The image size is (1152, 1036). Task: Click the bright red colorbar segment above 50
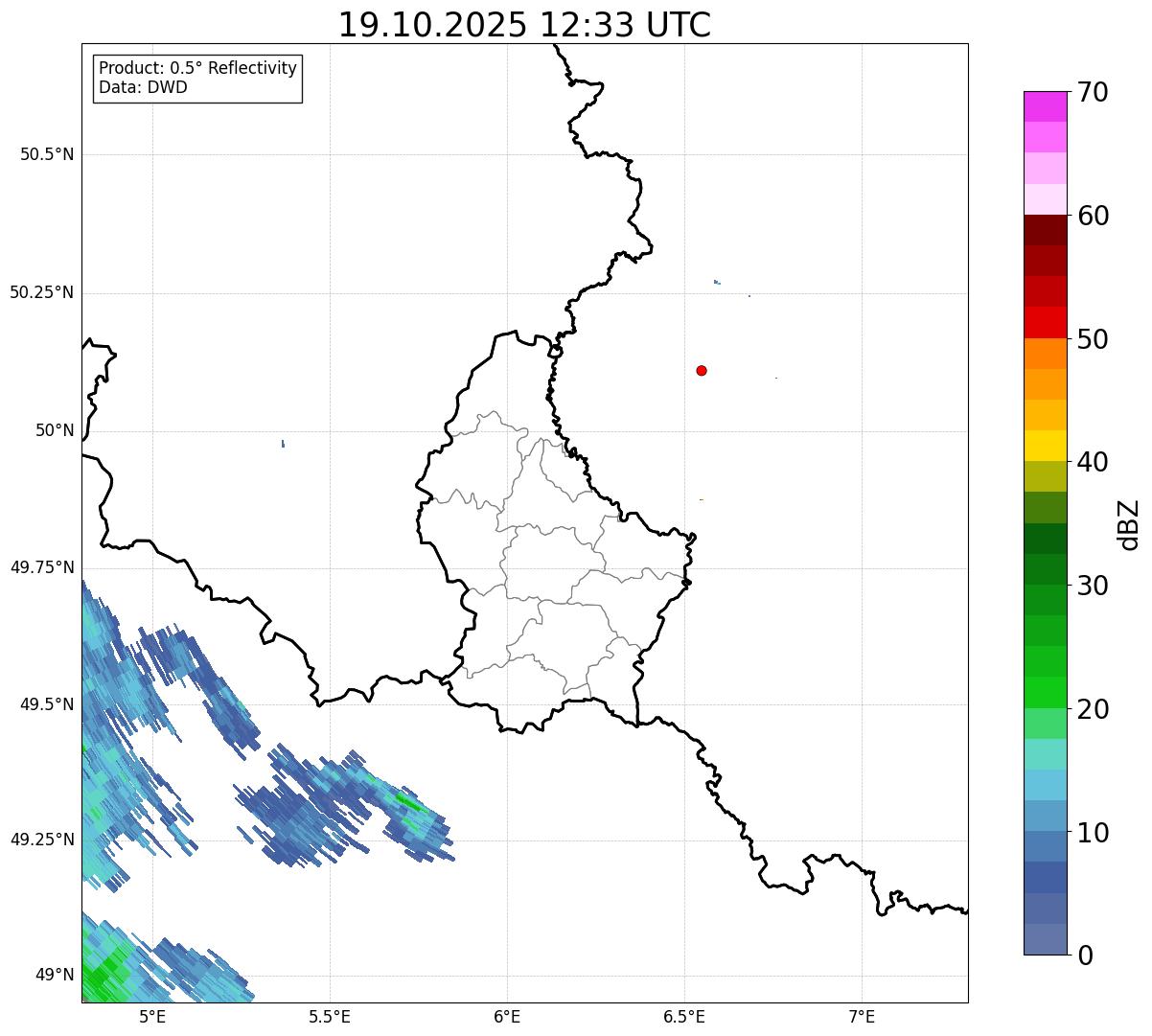[x=1045, y=322]
